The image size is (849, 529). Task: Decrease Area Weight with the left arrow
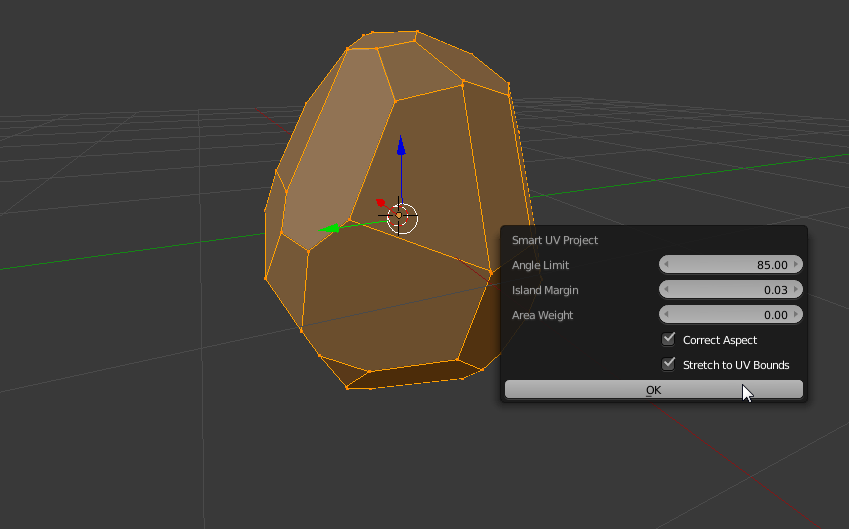coord(667,315)
